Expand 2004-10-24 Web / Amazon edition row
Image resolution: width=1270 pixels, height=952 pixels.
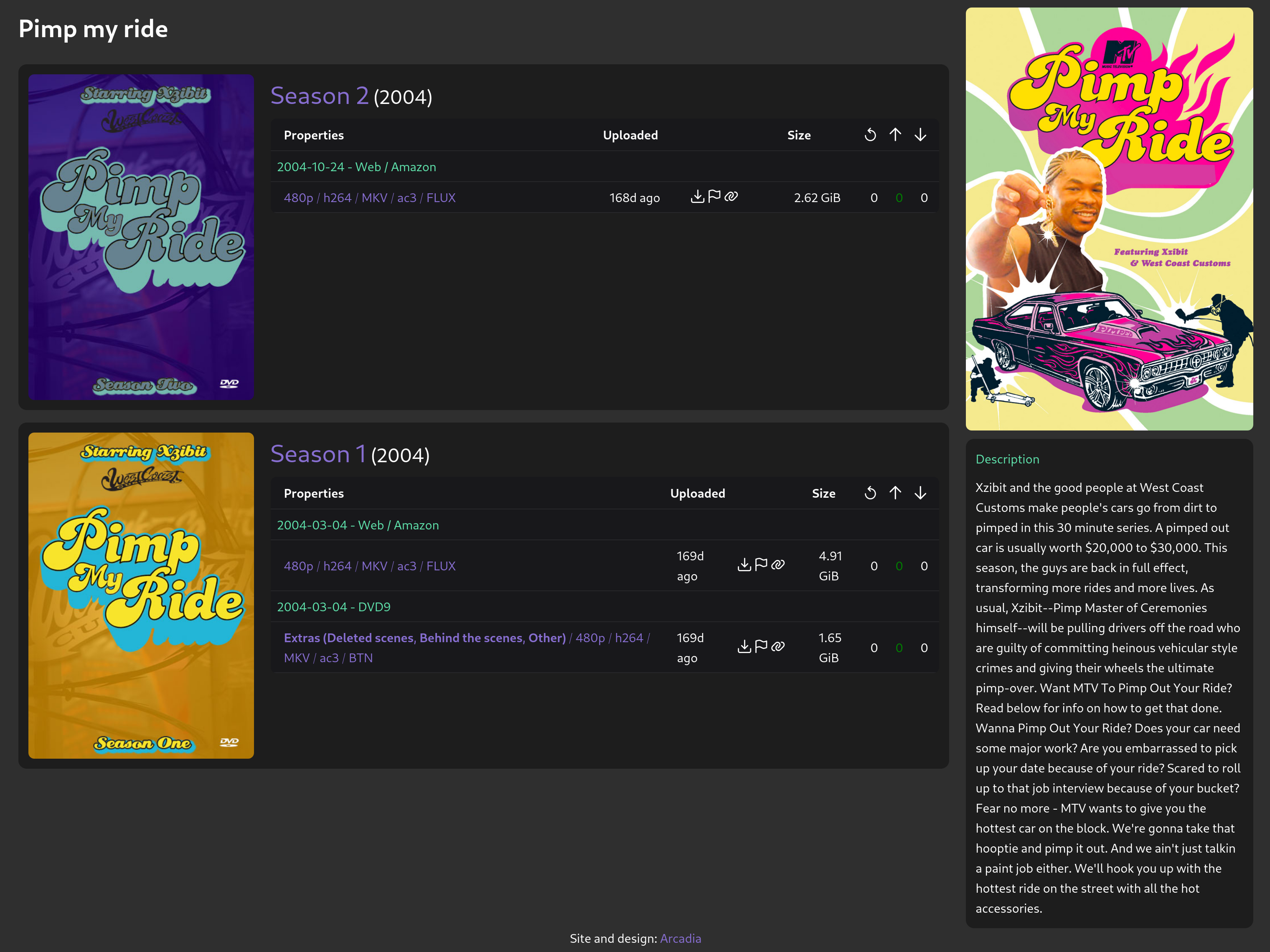pyautogui.click(x=356, y=167)
